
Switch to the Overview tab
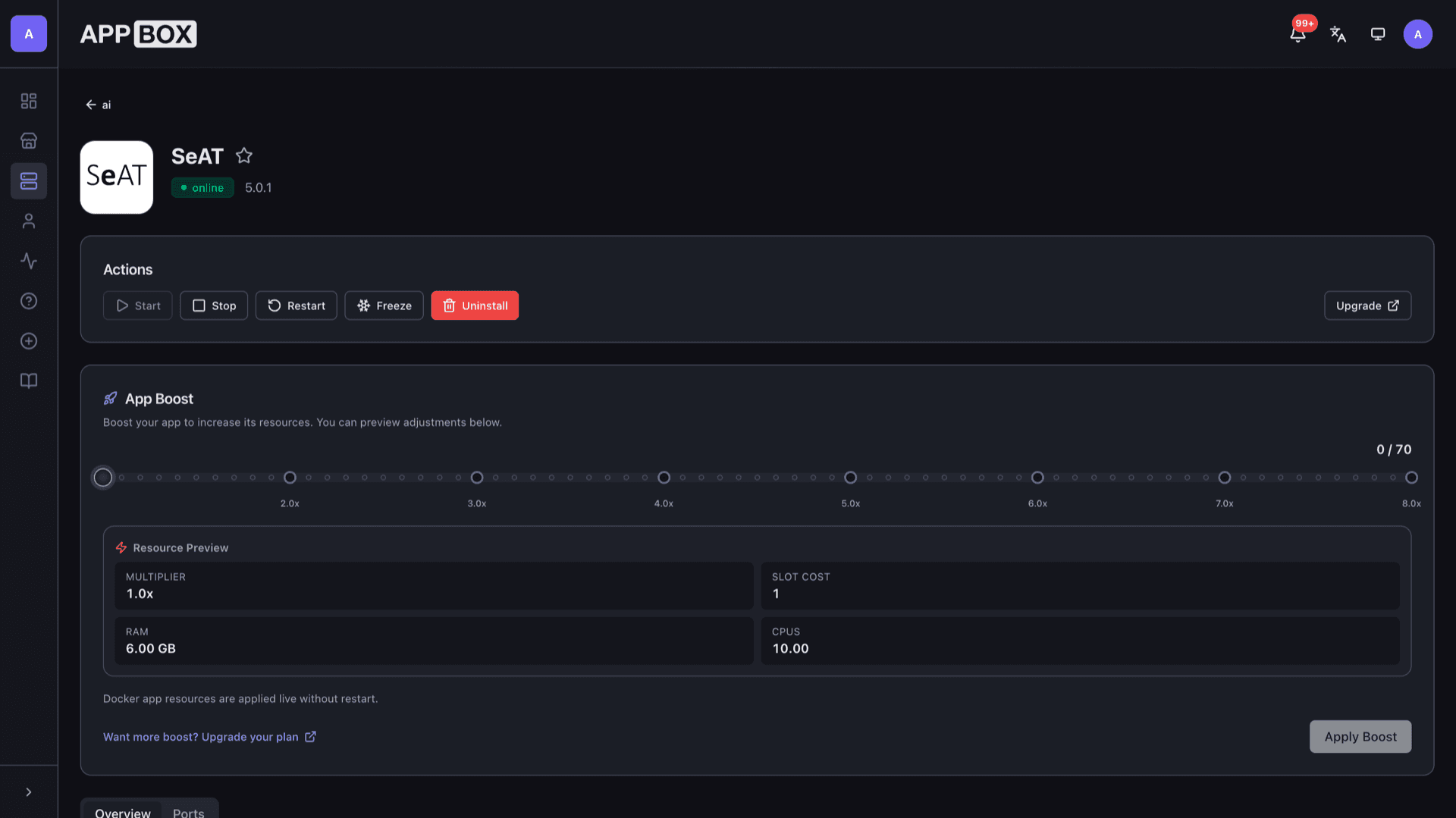(x=123, y=812)
